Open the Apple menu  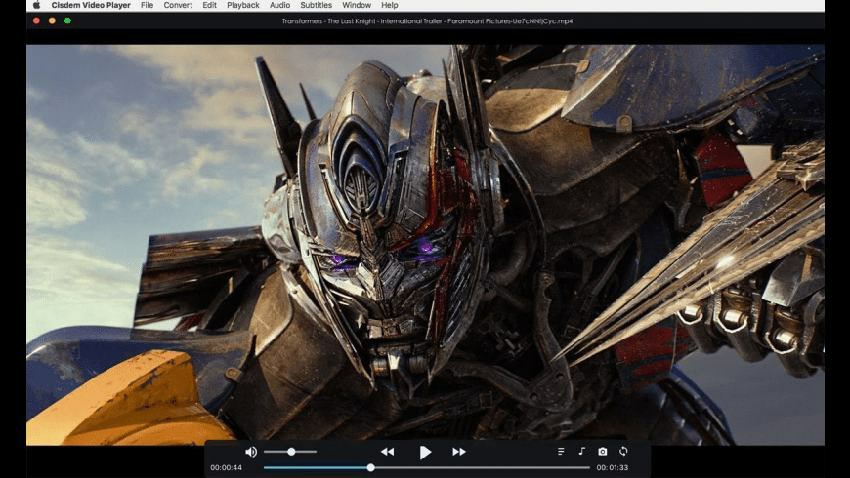click(x=36, y=5)
